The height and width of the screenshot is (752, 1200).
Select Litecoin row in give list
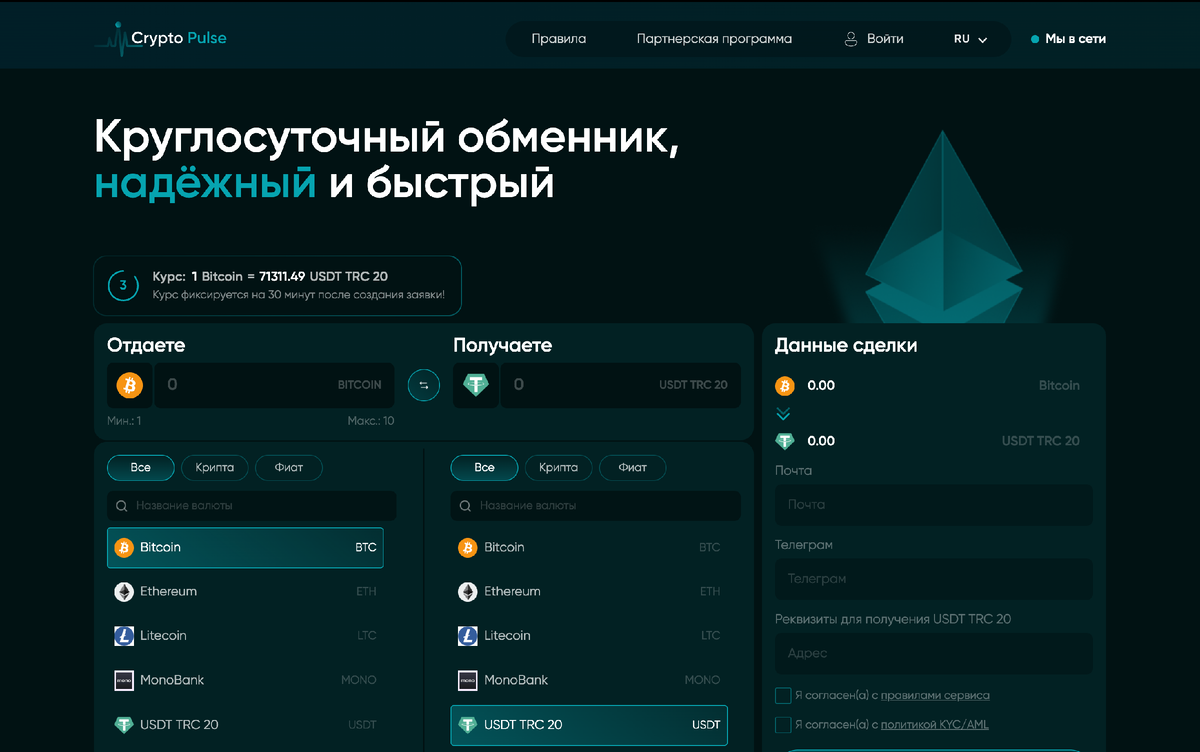coord(245,636)
